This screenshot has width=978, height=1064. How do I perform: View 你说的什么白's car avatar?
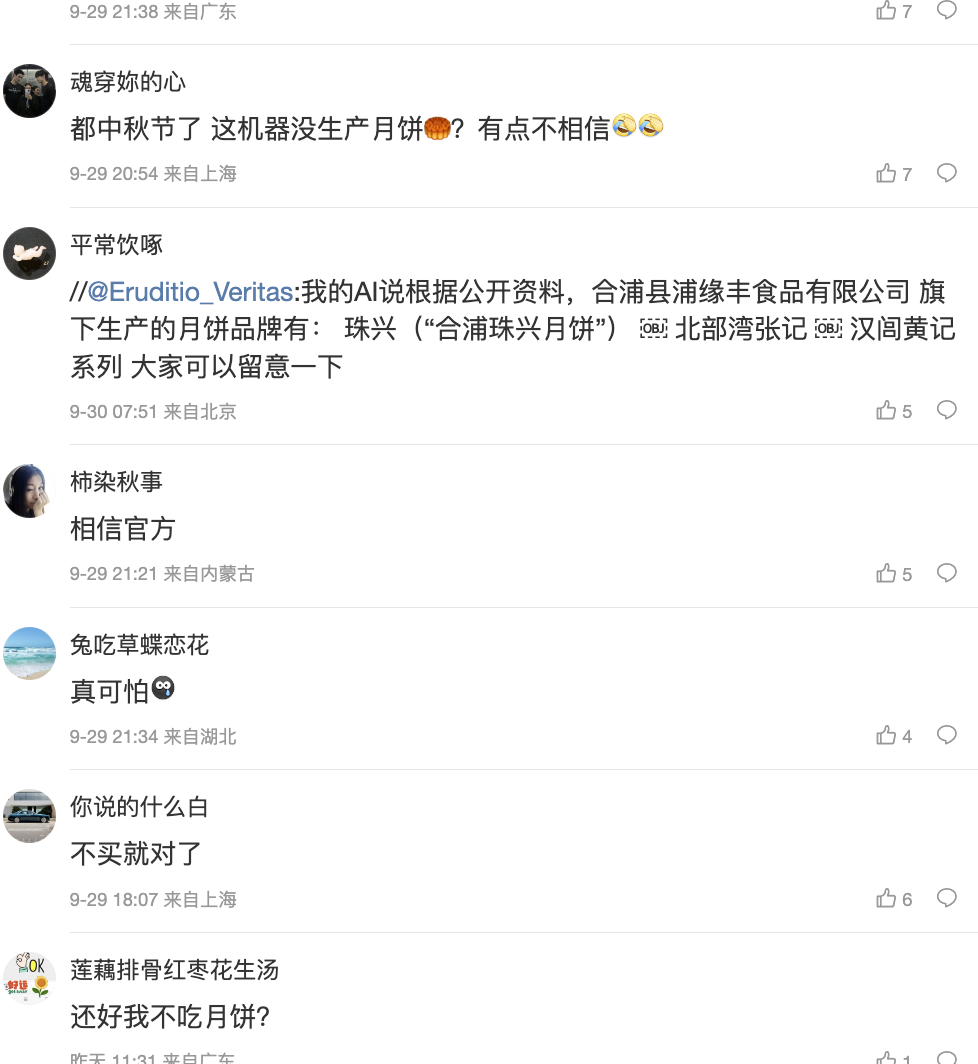[x=29, y=816]
